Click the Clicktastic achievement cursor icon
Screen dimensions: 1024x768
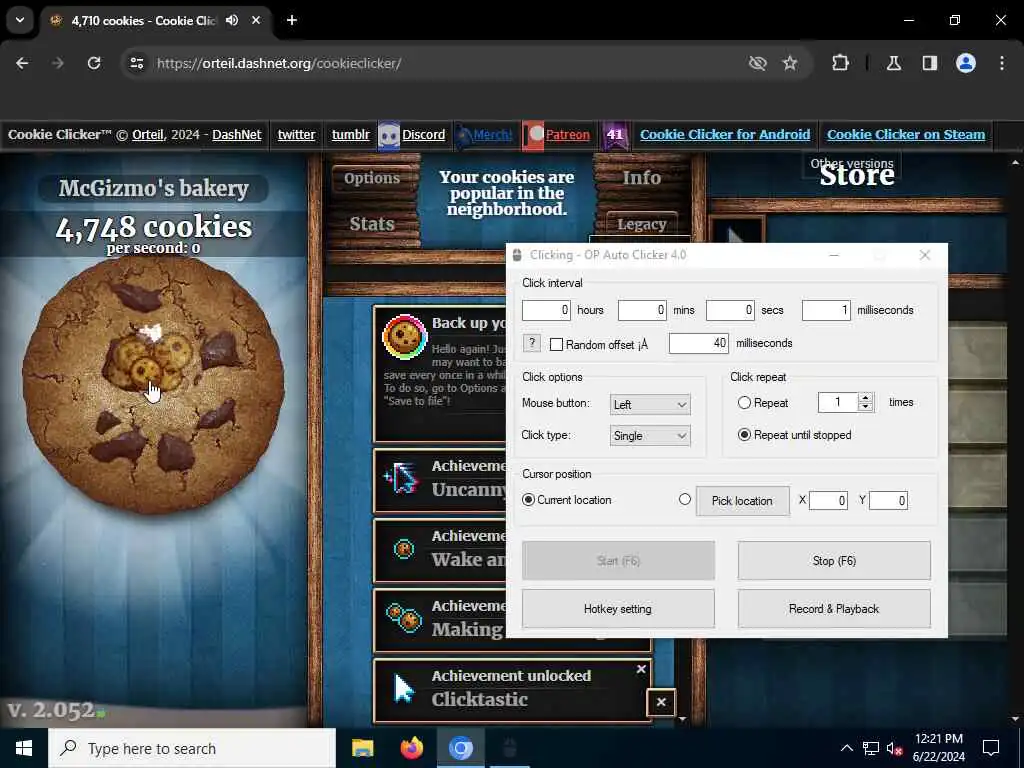(x=404, y=689)
